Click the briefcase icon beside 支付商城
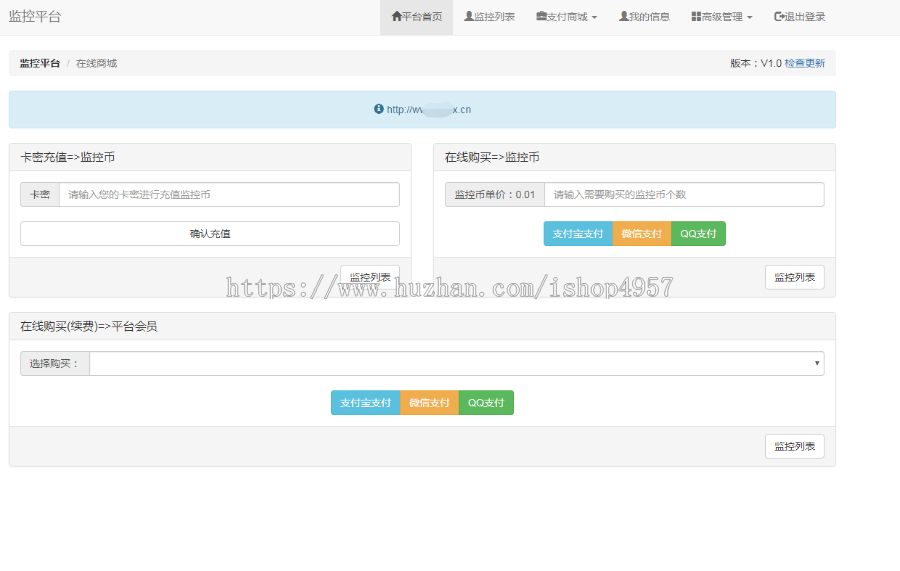Viewport: 900px width, 571px height. (x=540, y=17)
